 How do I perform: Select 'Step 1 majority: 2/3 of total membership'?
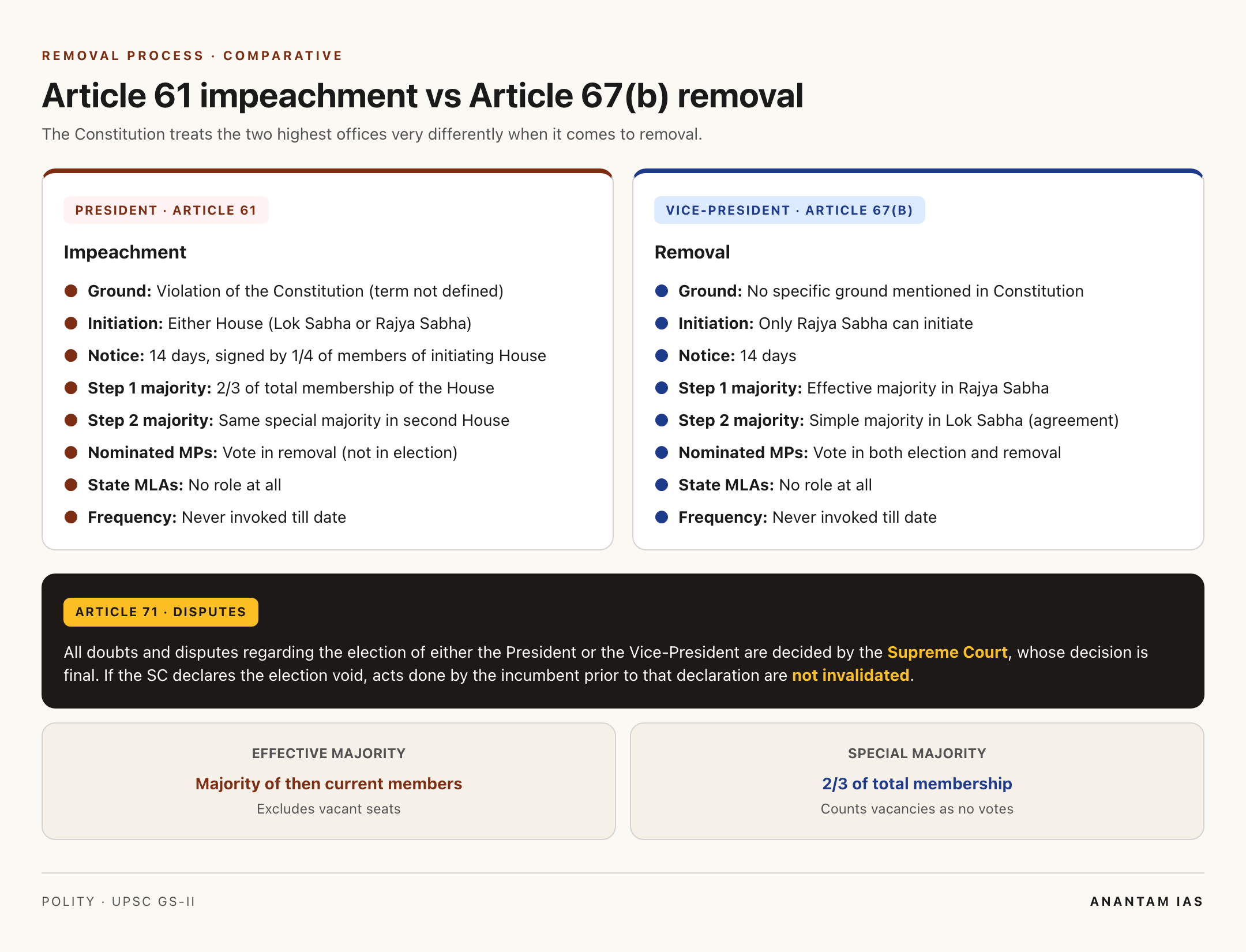[x=291, y=388]
